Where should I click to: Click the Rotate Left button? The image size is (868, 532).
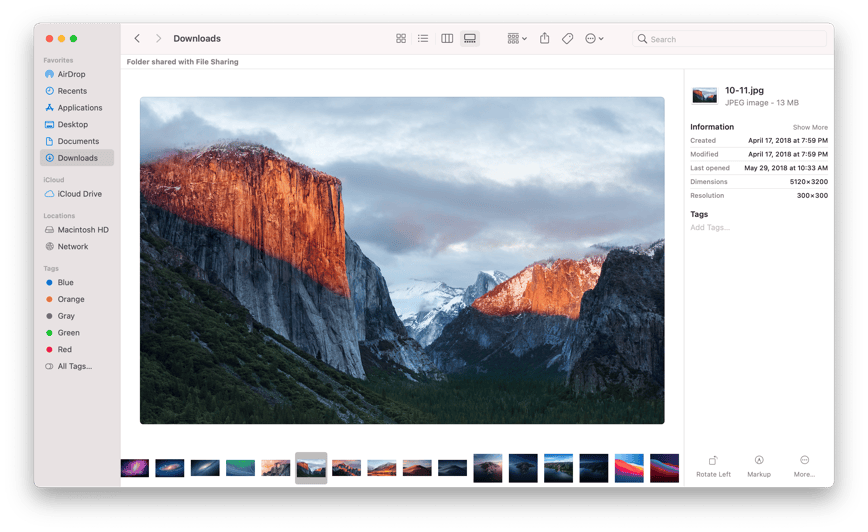pos(713,466)
